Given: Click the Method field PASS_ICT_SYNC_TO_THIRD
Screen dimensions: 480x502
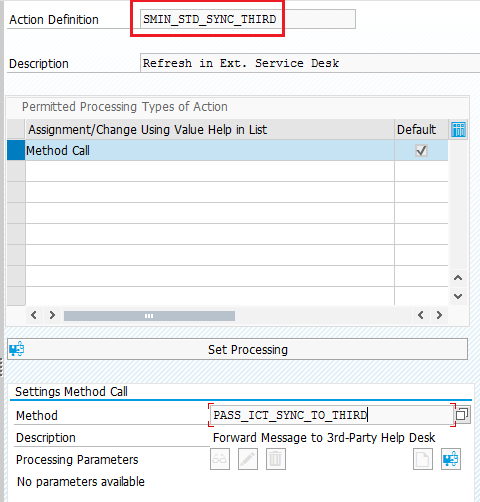Looking at the screenshot, I should pos(331,415).
